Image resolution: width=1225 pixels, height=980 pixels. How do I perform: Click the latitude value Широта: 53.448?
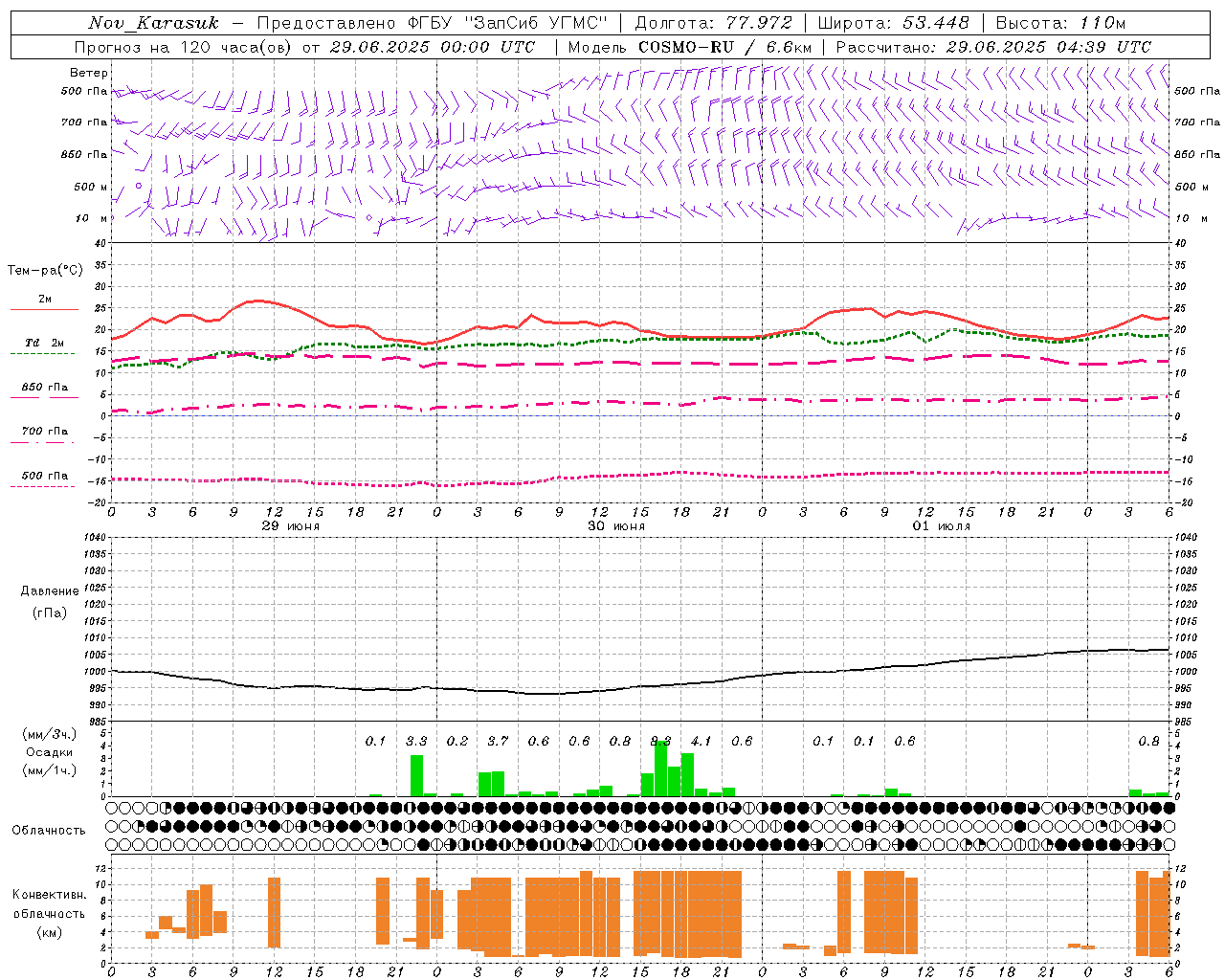point(893,23)
